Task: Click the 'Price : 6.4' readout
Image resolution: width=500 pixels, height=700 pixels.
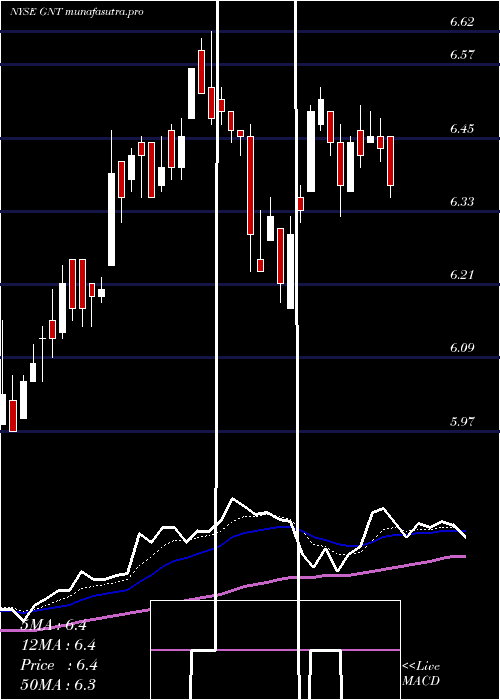Action: tap(58, 665)
